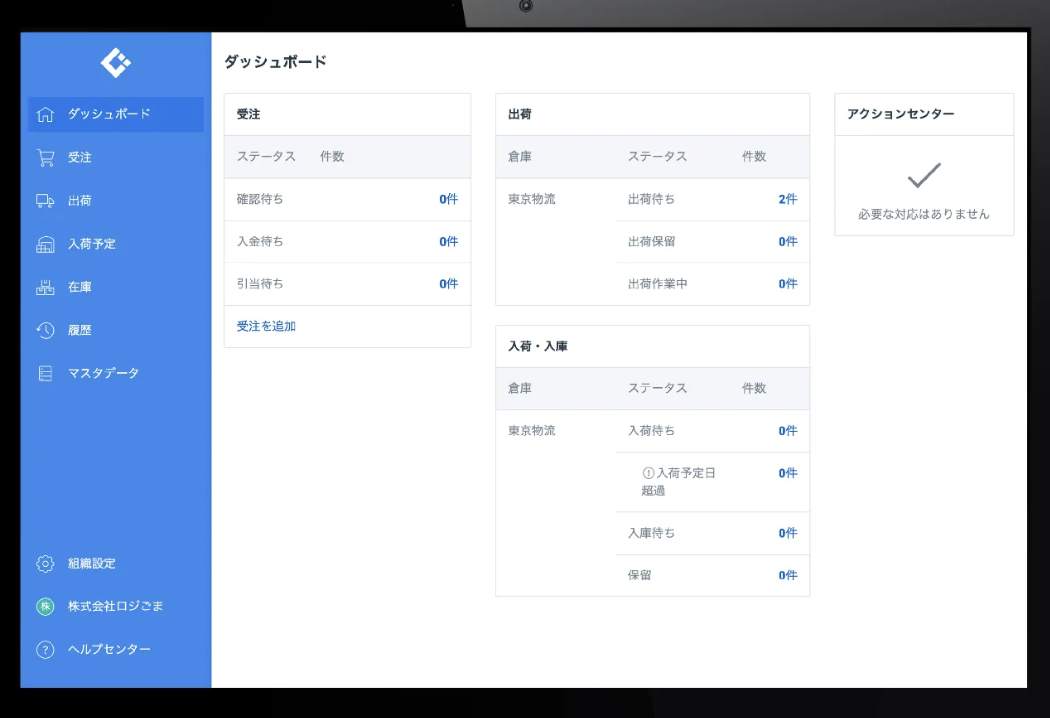
Task: Open the 2件 link for 出荷待ち
Action: (x=786, y=199)
